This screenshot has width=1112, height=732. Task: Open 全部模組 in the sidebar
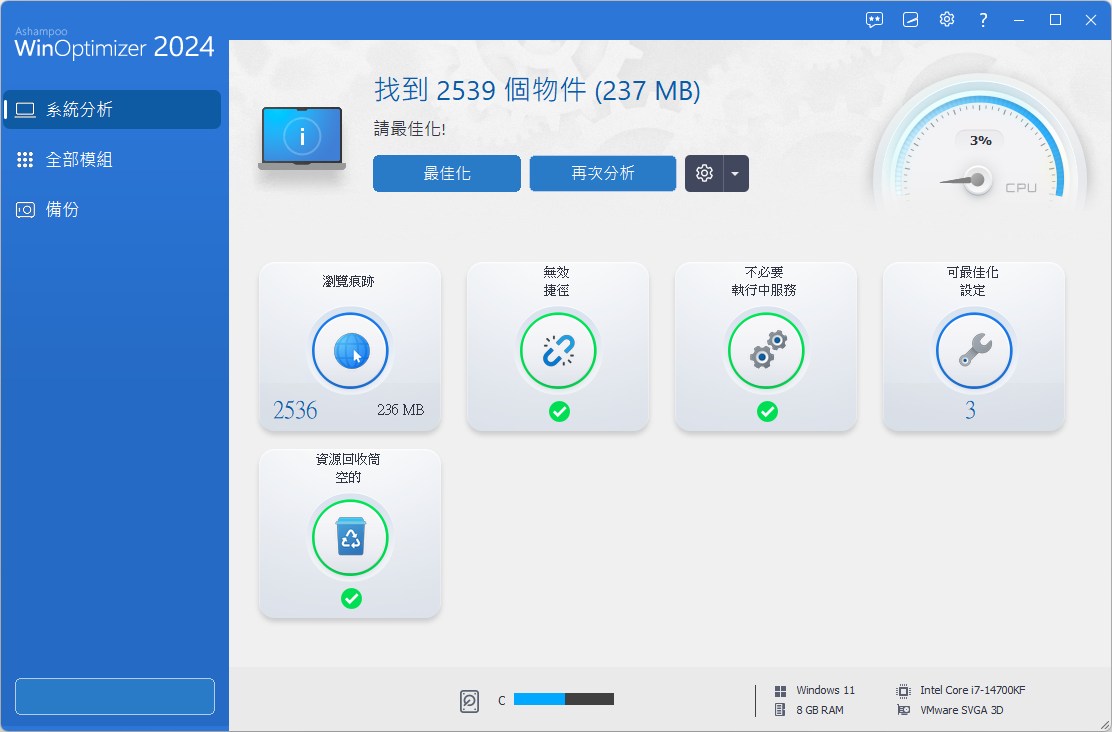(112, 160)
